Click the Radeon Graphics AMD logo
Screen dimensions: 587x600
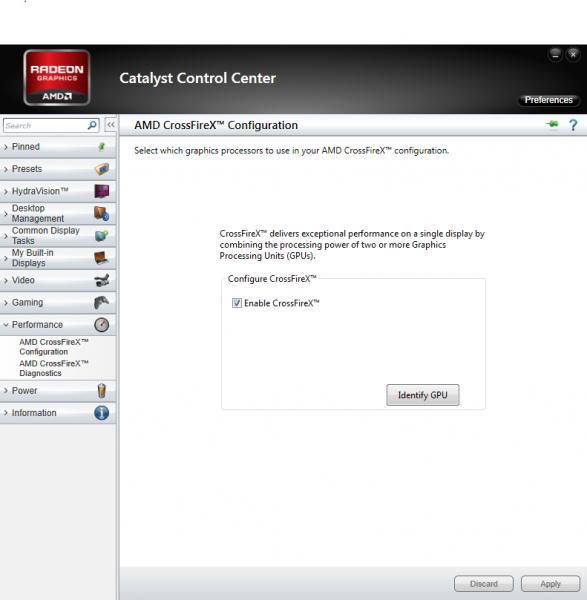click(x=57, y=78)
